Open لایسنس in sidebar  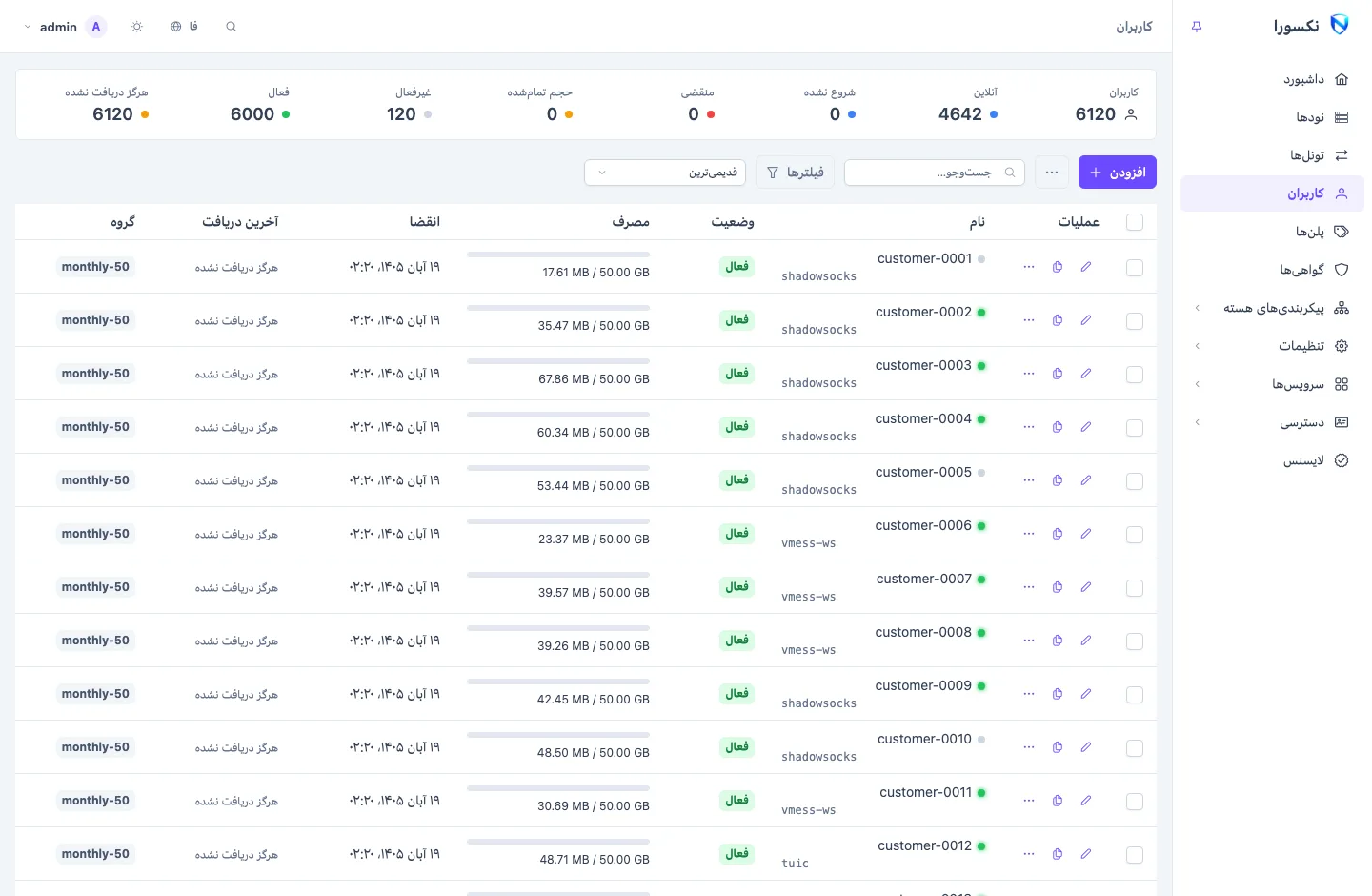[1272, 460]
